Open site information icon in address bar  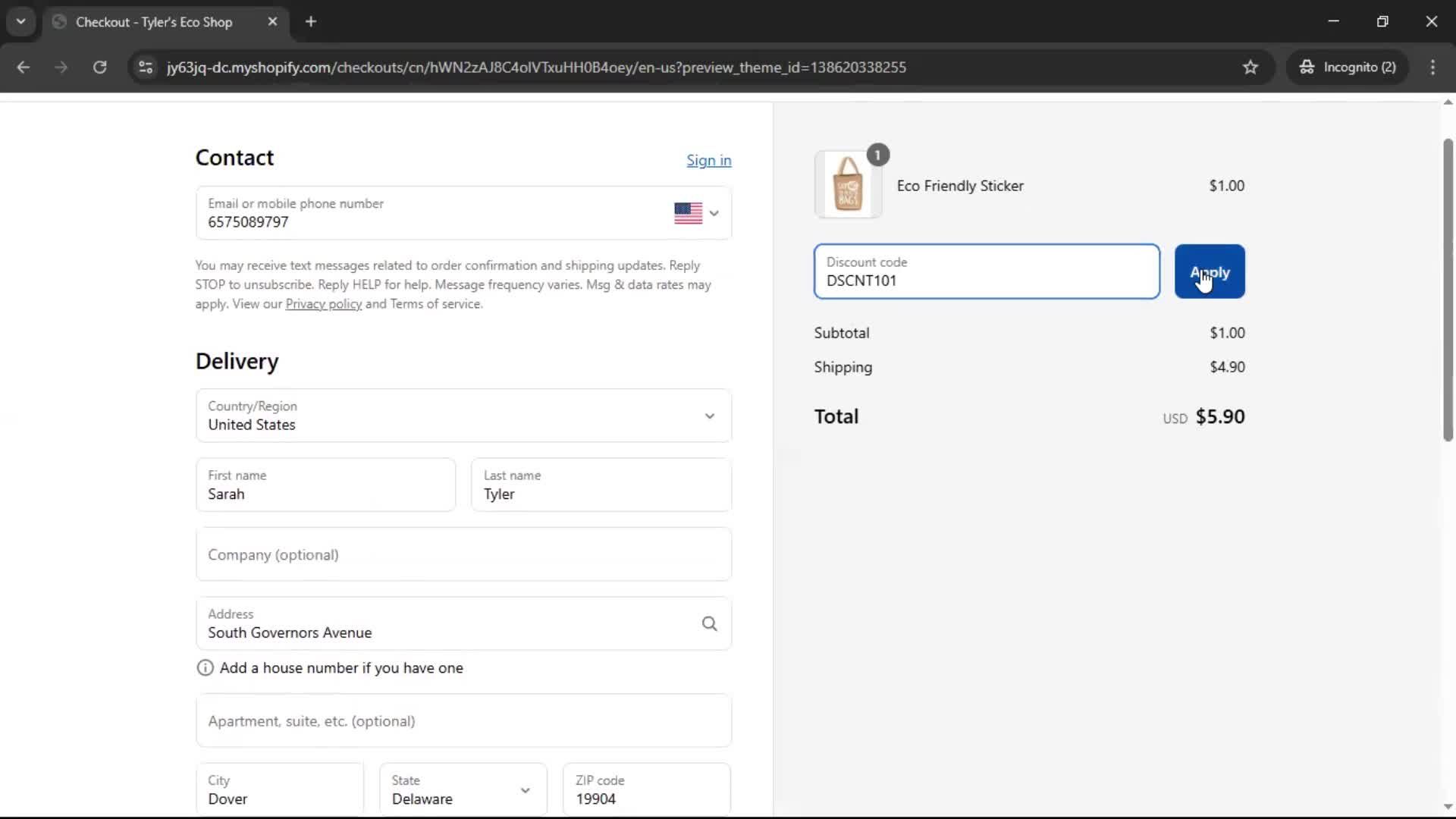[146, 67]
